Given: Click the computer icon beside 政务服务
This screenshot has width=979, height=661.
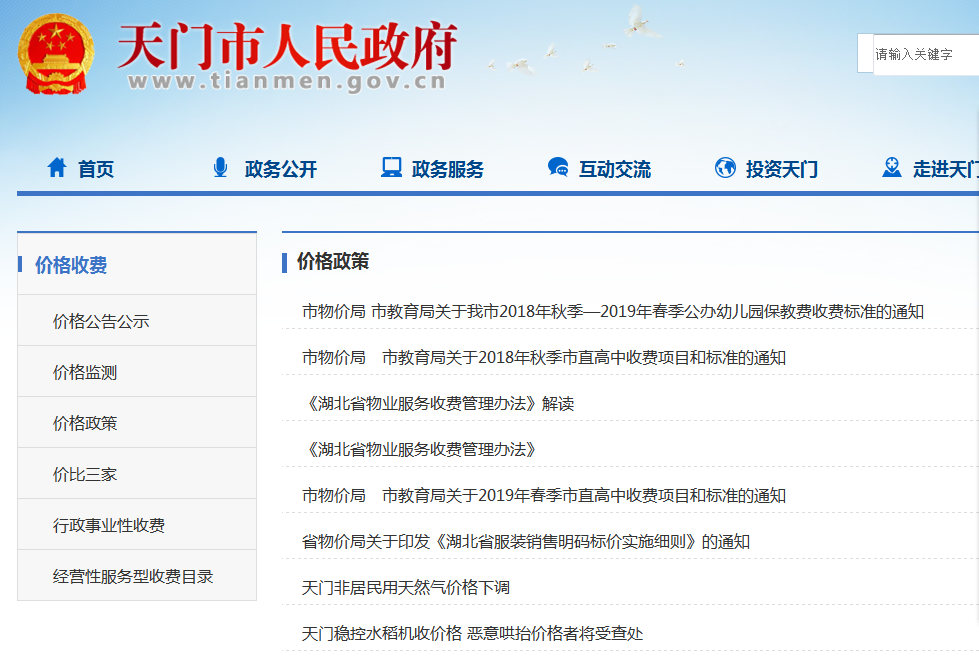Looking at the screenshot, I should [391, 168].
